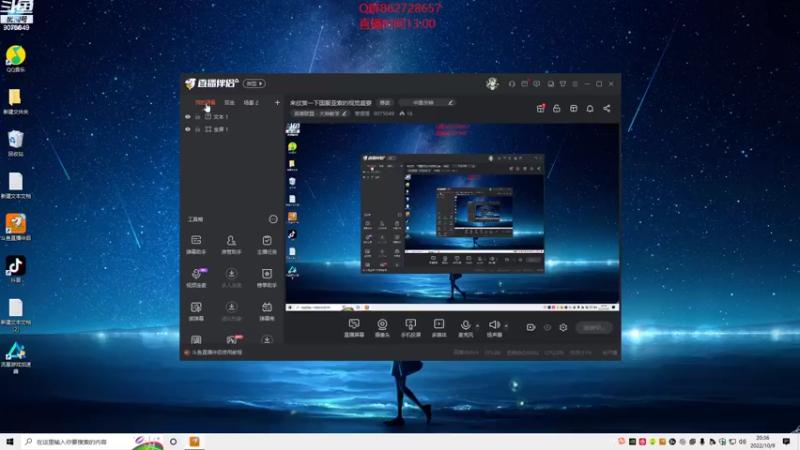The image size is (800, 450).
Task: Open the layout icon above the preview
Action: (x=573, y=108)
